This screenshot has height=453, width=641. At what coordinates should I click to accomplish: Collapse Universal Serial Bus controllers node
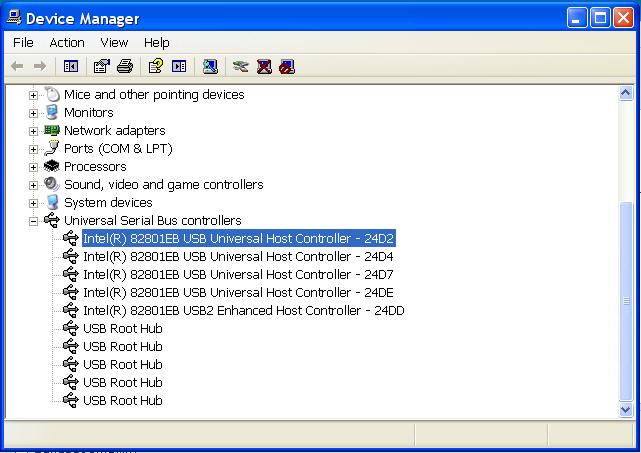tap(33, 221)
